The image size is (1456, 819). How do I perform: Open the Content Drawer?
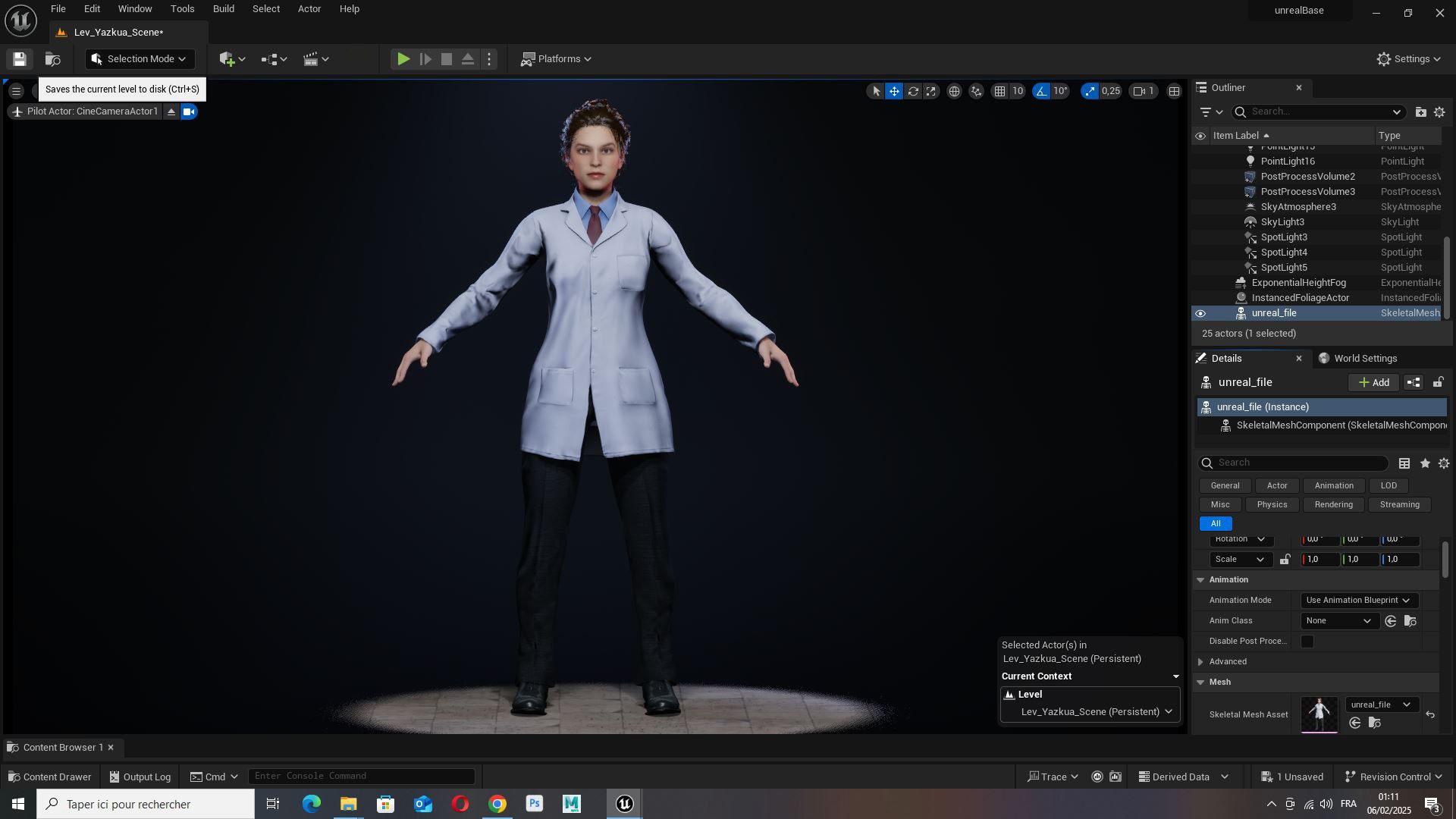[x=49, y=777]
